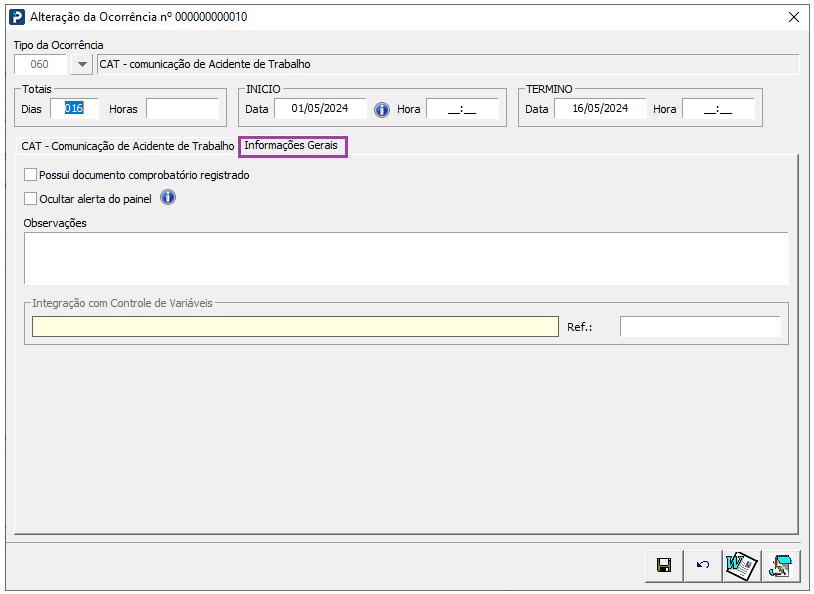The height and width of the screenshot is (594, 814).
Task: Click the TERMINO Hora field
Action: coord(718,109)
